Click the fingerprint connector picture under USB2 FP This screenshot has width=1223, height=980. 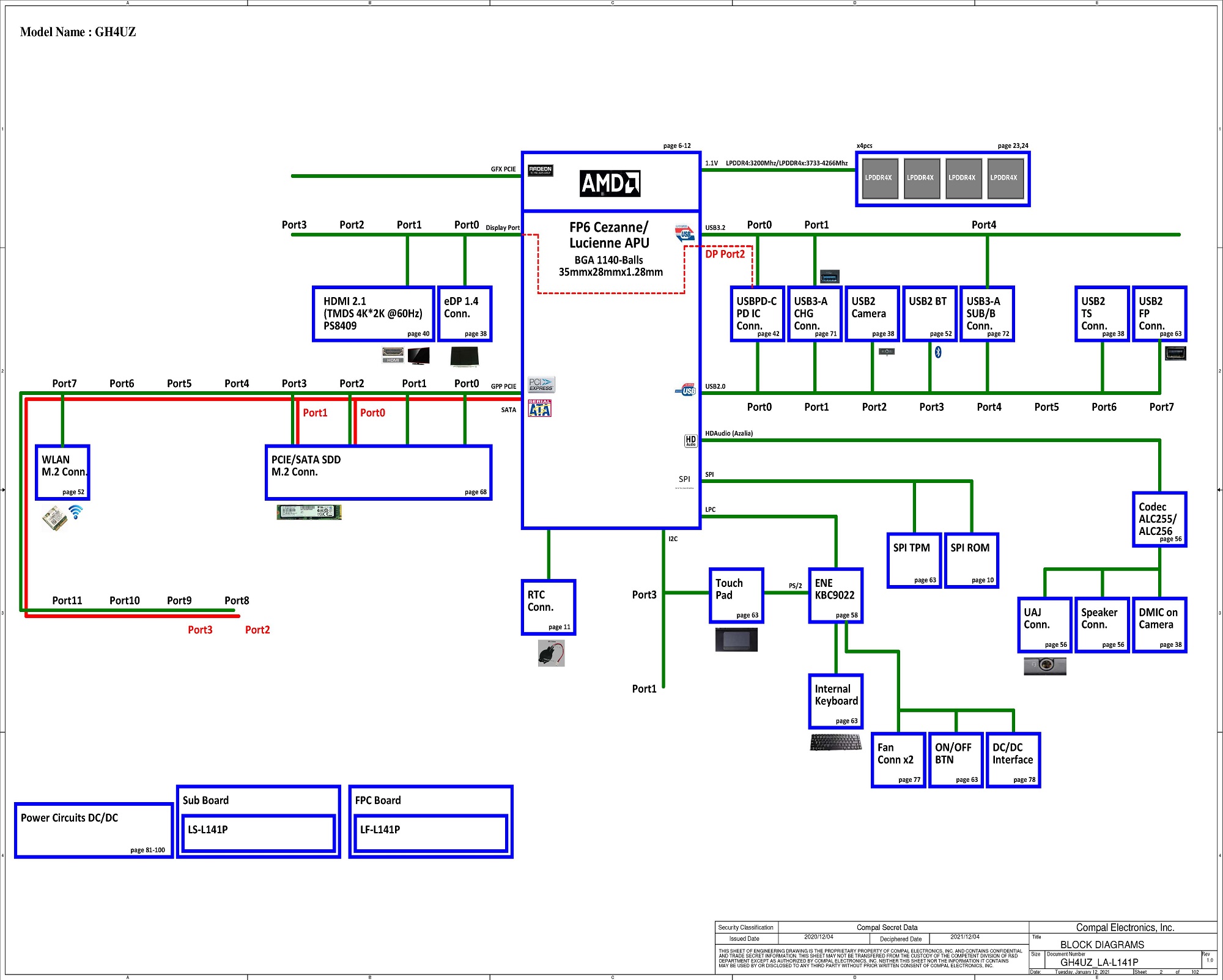1175,353
